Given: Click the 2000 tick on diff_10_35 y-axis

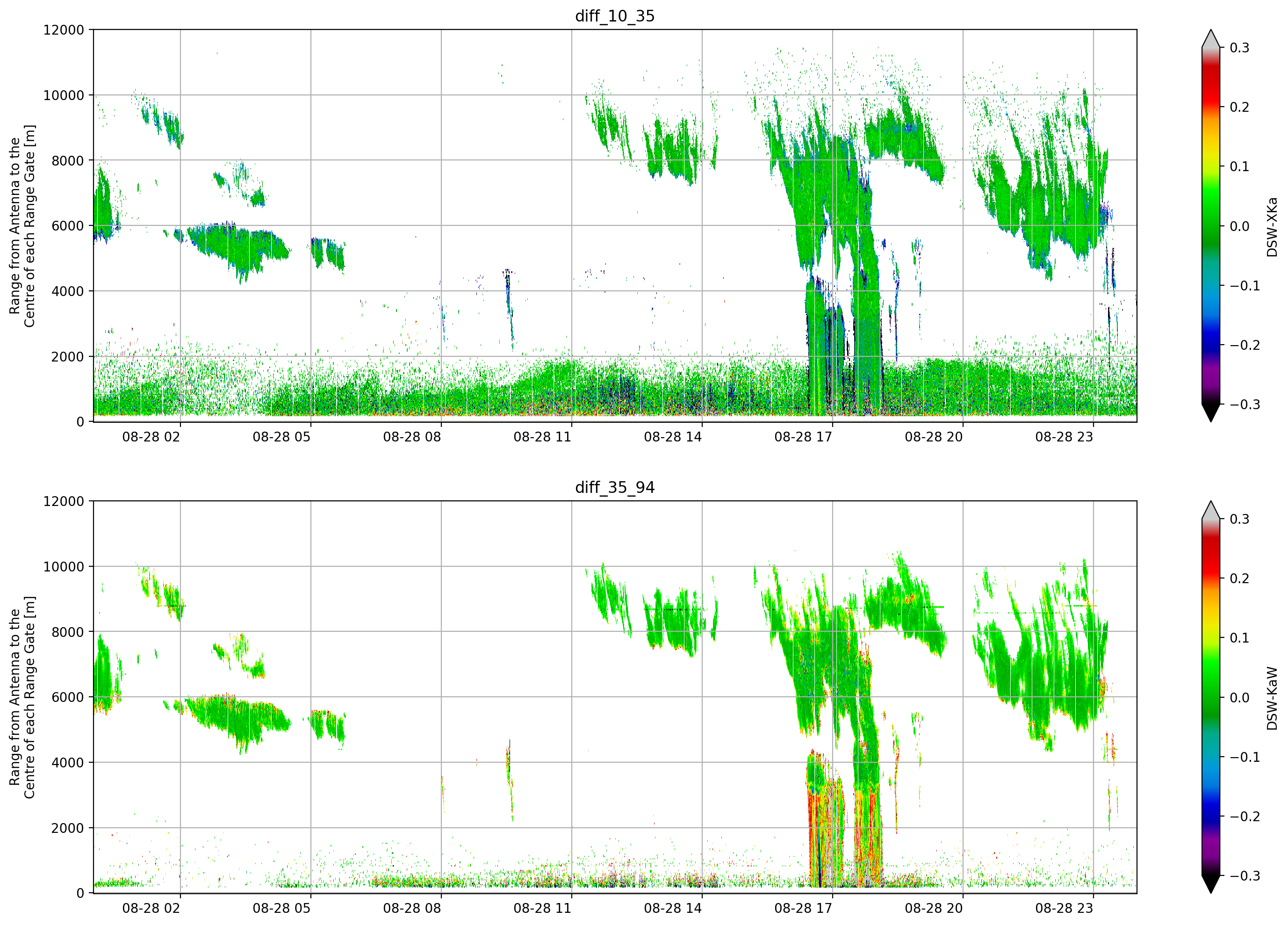Looking at the screenshot, I should click(x=68, y=357).
